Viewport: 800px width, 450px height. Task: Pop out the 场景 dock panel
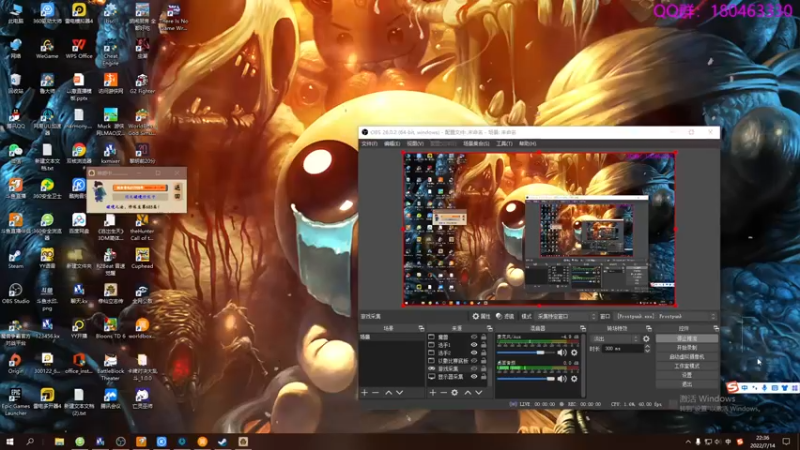pyautogui.click(x=421, y=328)
